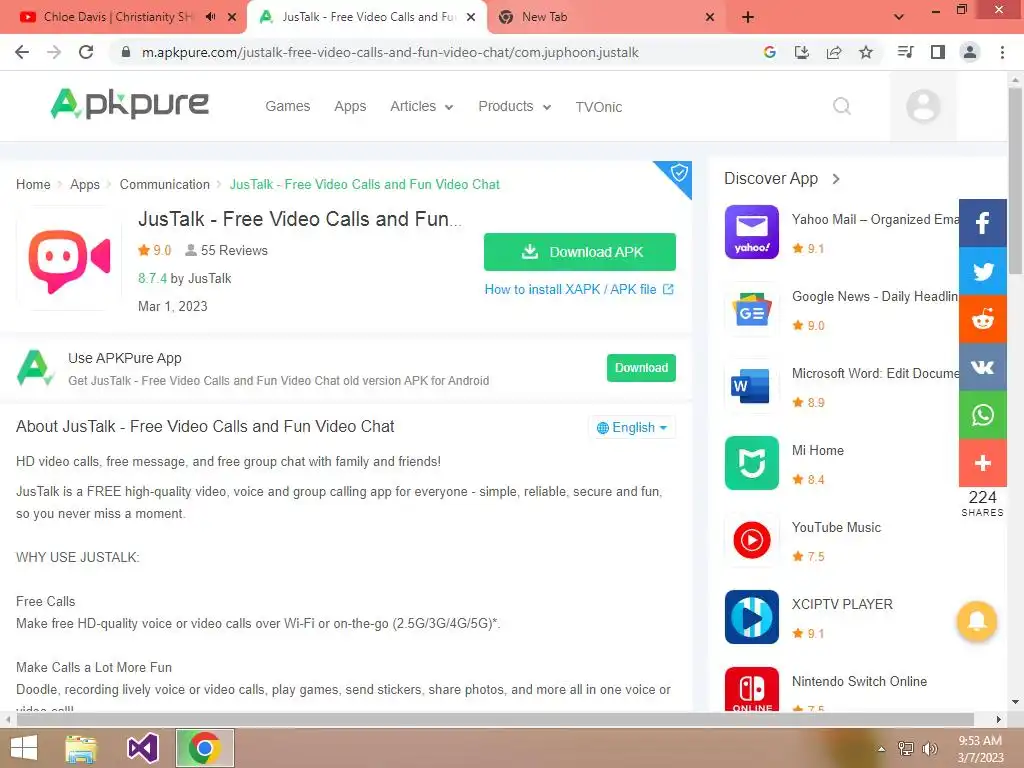Expand the Products dropdown menu
The image size is (1024, 768).
515,106
